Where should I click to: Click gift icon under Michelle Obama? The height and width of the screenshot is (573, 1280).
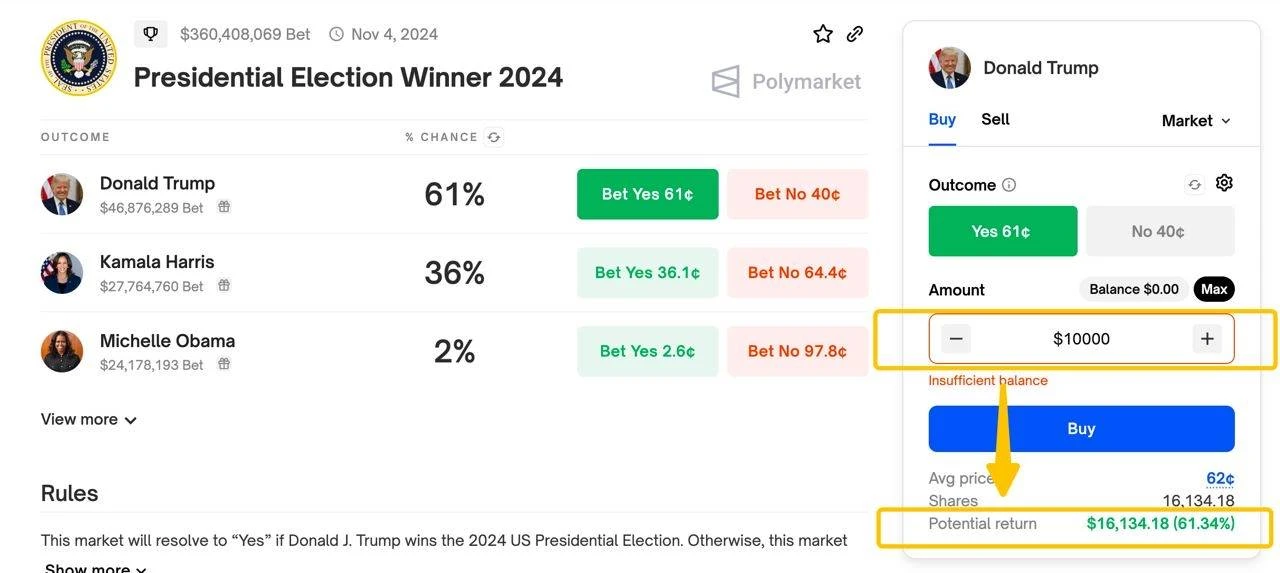(224, 364)
